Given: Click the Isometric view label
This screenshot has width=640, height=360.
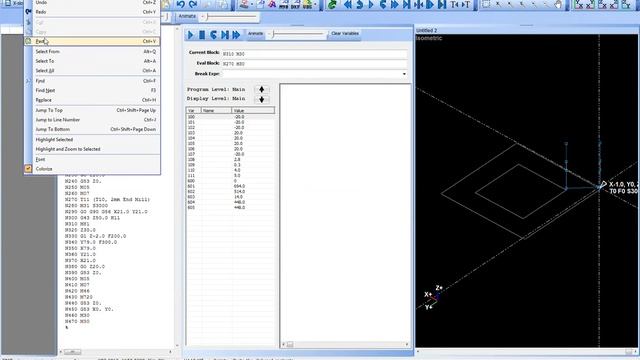Looking at the screenshot, I should tap(429, 38).
